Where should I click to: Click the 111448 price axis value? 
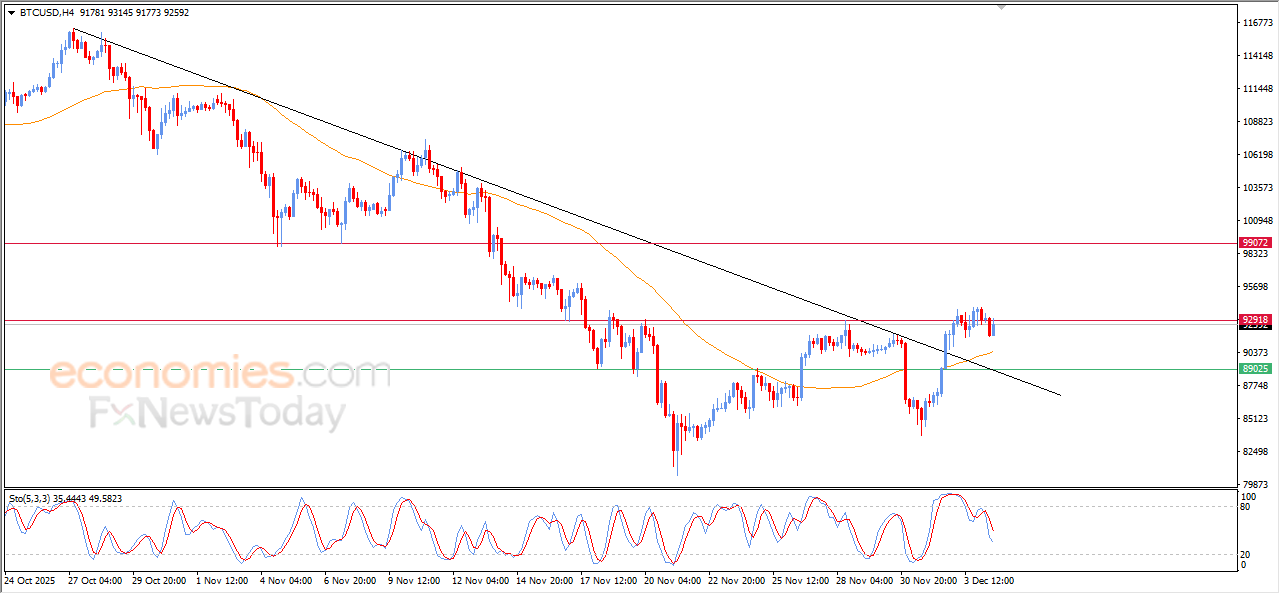click(x=1256, y=89)
